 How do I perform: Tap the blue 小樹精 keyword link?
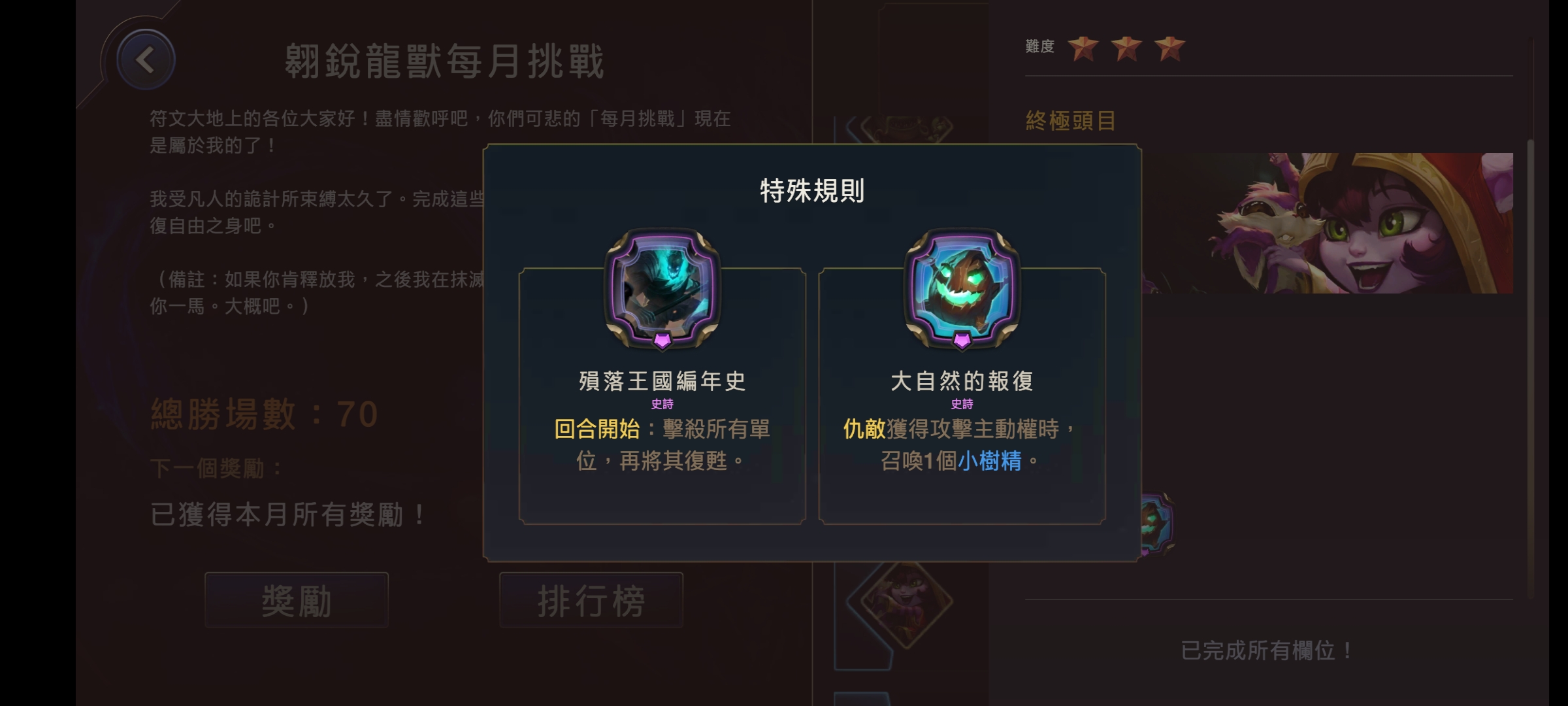click(989, 461)
